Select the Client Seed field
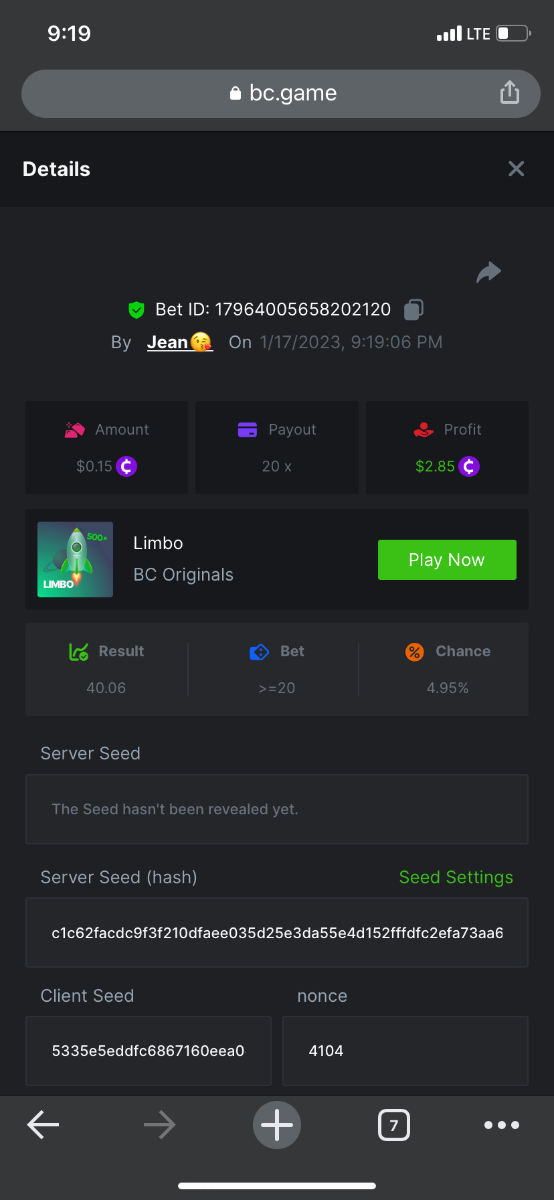This screenshot has height=1200, width=554. [148, 1051]
